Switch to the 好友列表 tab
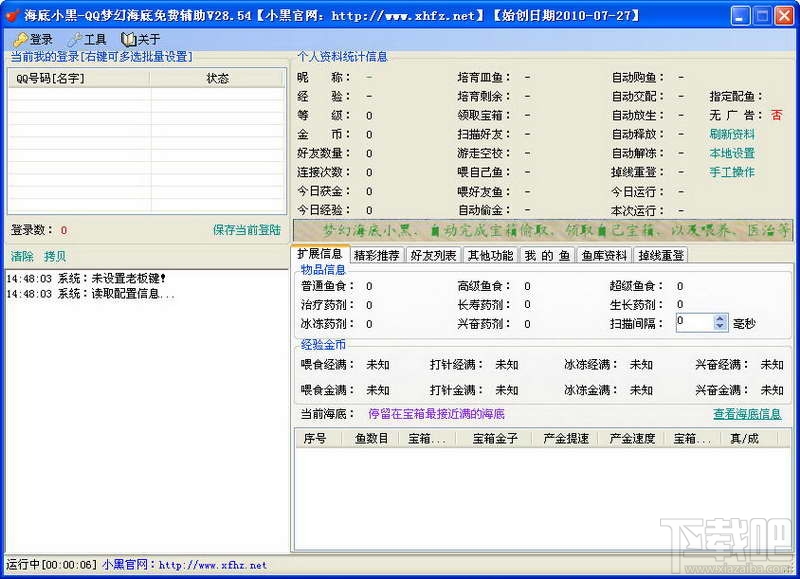 (x=433, y=255)
